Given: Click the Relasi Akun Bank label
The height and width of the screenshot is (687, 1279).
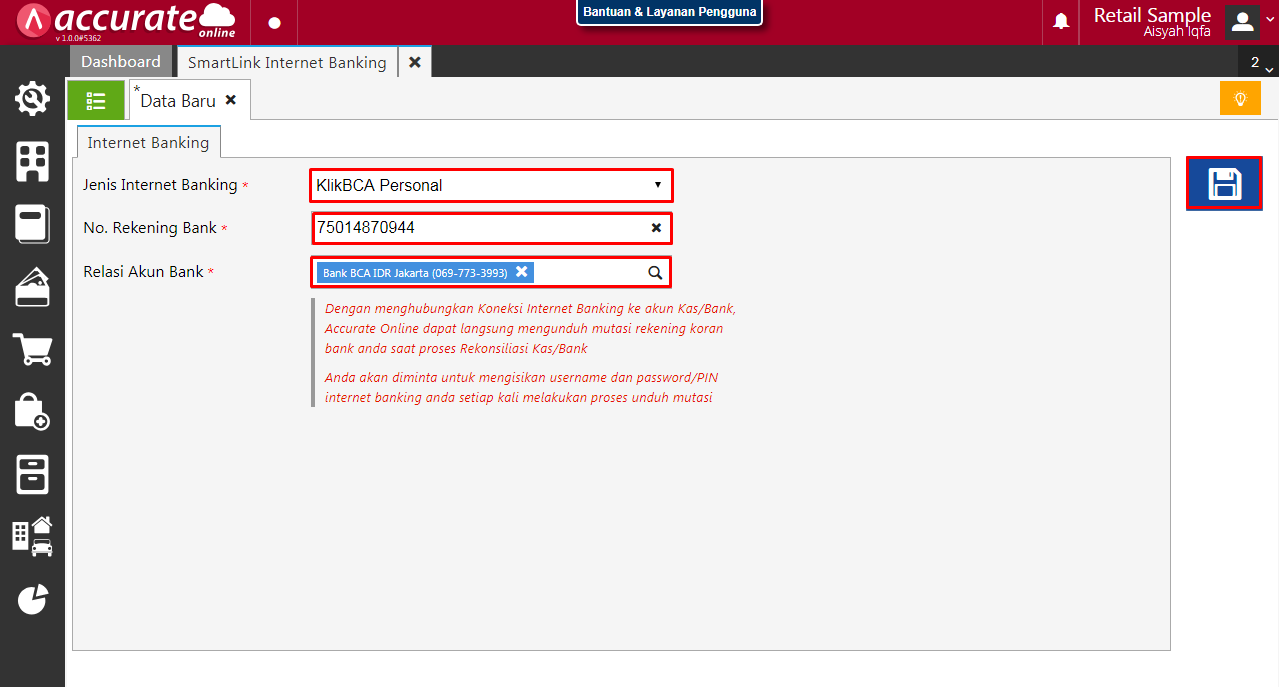Looking at the screenshot, I should (x=143, y=271).
